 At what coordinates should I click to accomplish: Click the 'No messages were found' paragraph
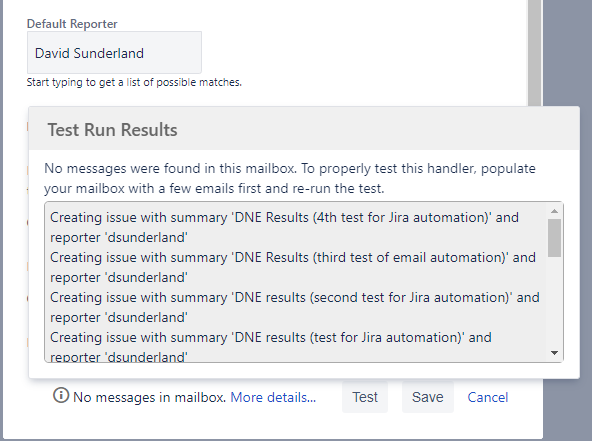(x=290, y=178)
